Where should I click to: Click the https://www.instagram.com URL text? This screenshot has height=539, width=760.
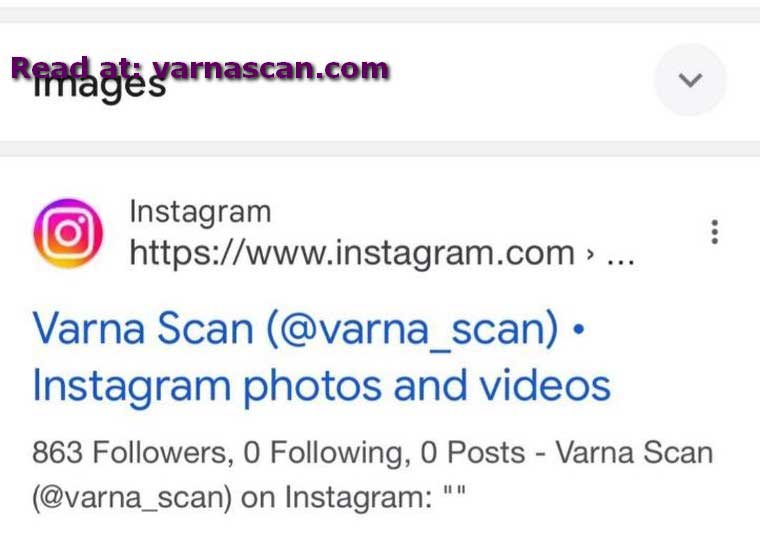pos(352,253)
